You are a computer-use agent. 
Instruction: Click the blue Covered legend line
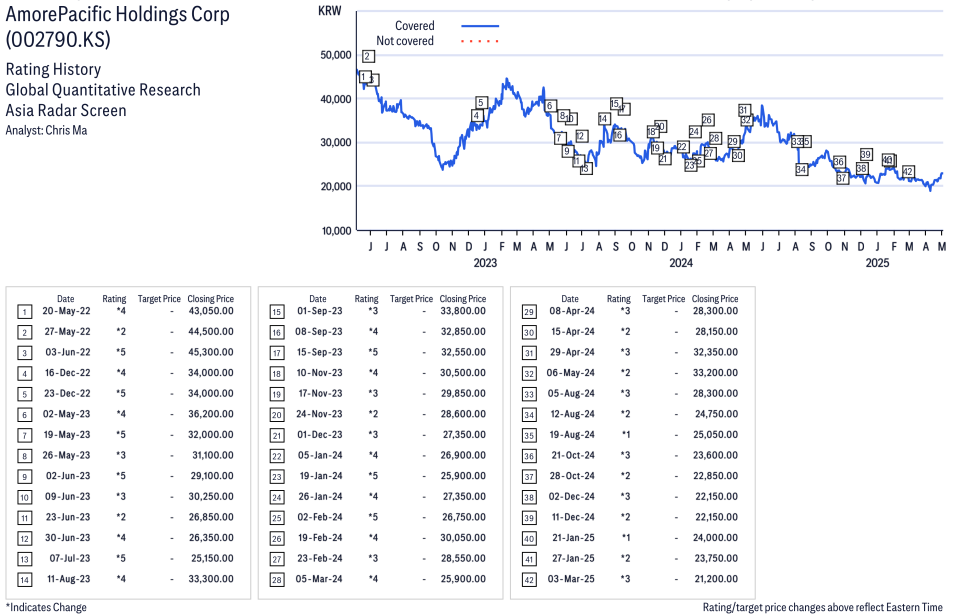[480, 26]
